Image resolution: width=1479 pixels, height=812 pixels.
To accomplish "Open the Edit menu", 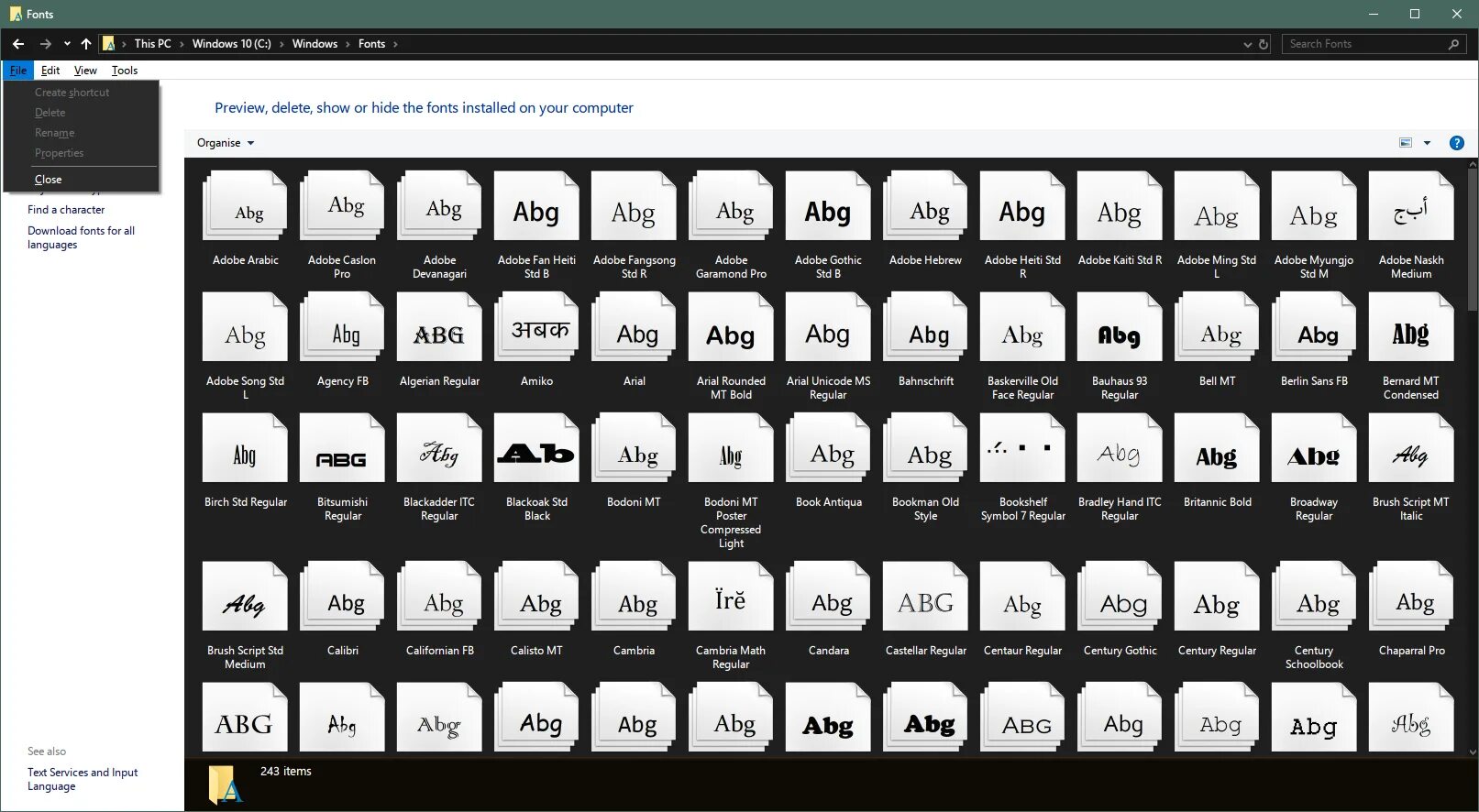I will click(x=50, y=71).
